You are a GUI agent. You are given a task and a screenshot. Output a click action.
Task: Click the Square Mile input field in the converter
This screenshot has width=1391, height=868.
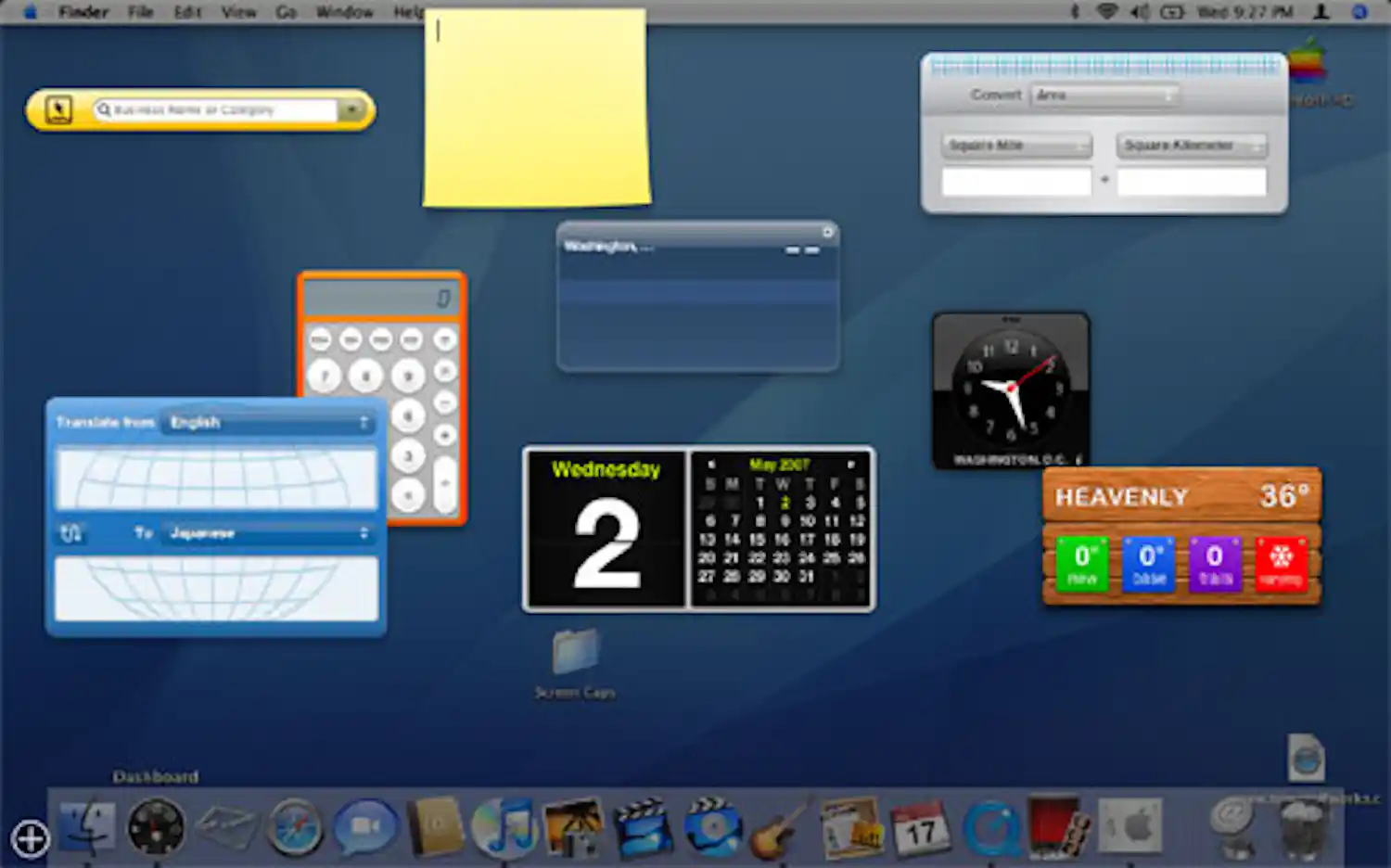coord(1016,181)
